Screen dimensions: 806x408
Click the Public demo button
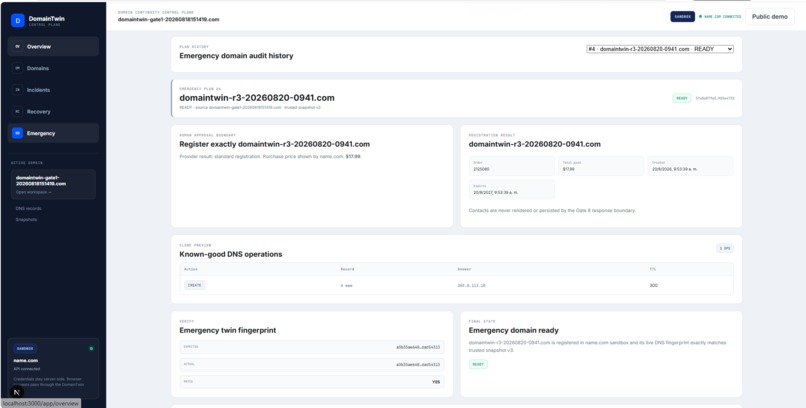(x=770, y=16)
